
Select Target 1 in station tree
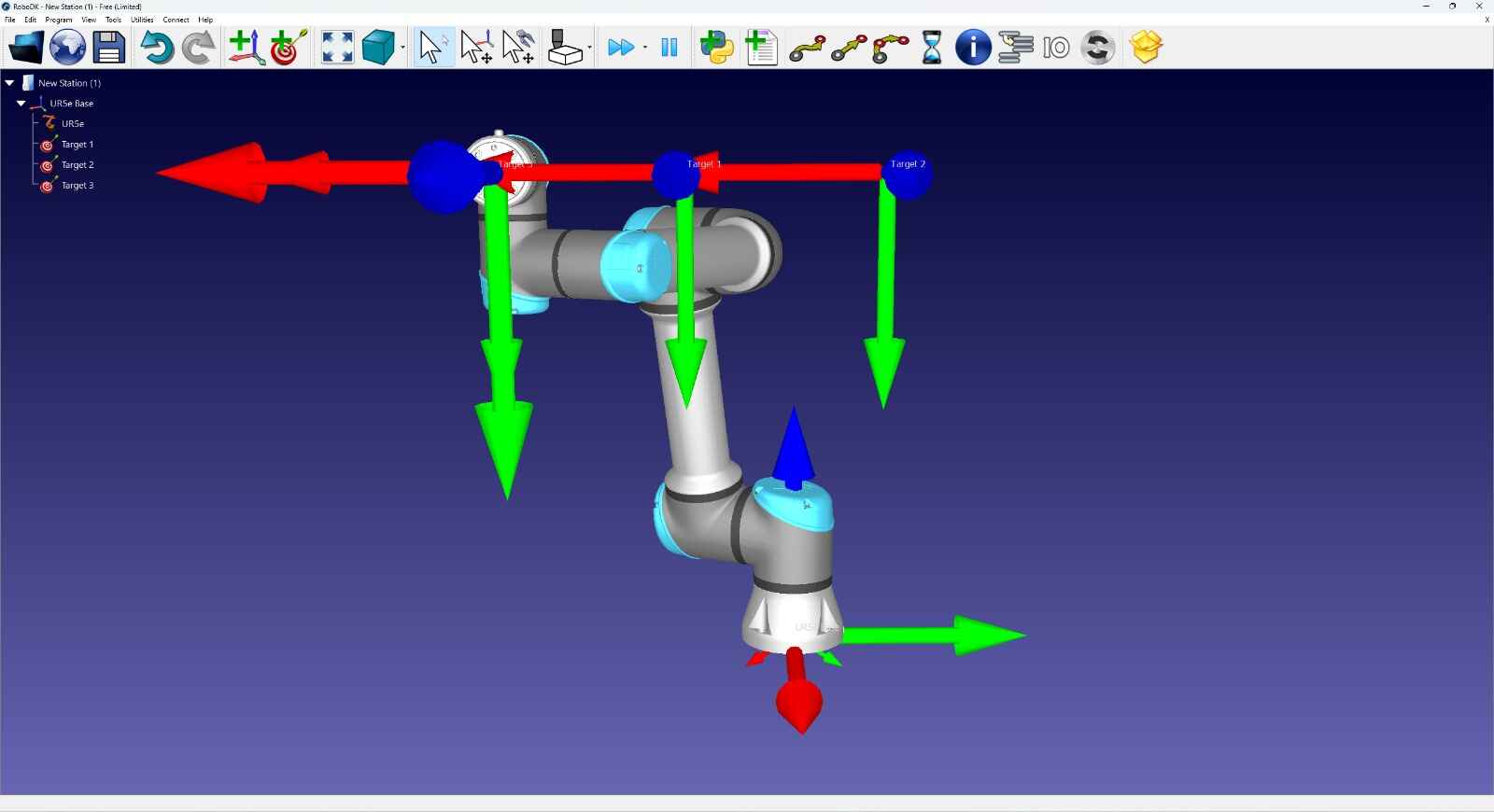pyautogui.click(x=78, y=145)
